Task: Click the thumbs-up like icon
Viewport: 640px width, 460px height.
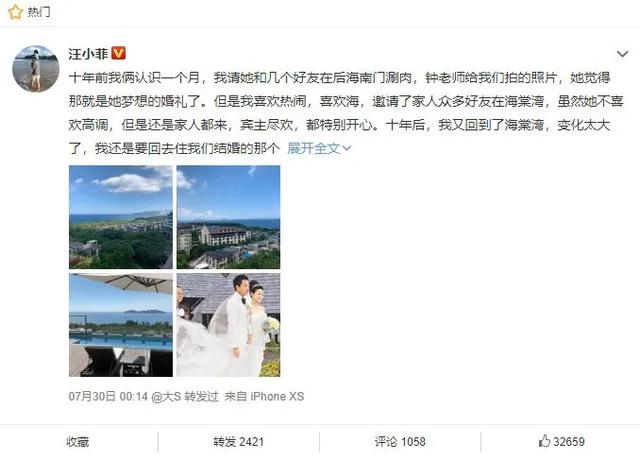Action: (x=544, y=441)
